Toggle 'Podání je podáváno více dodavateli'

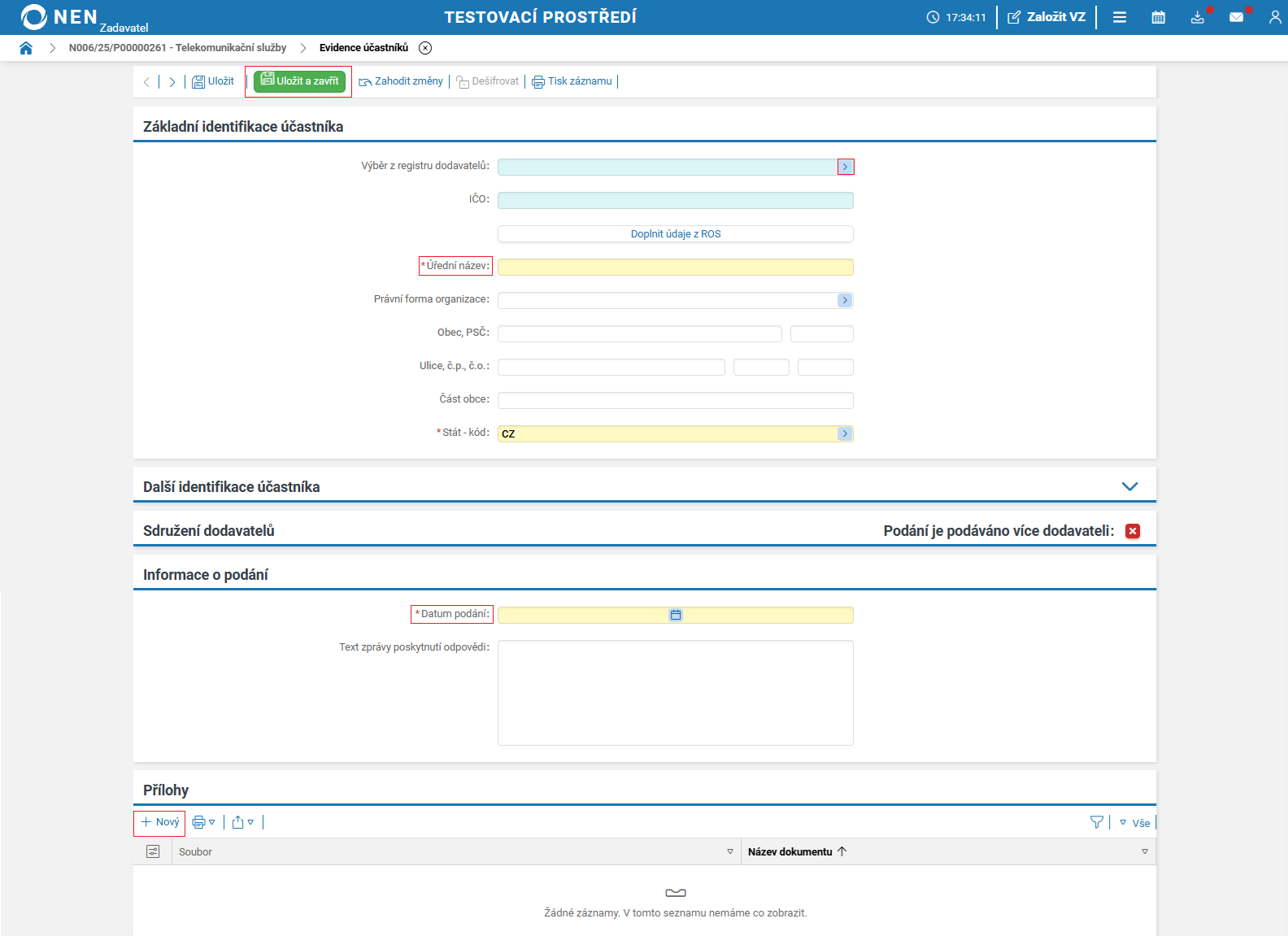[x=1133, y=531]
